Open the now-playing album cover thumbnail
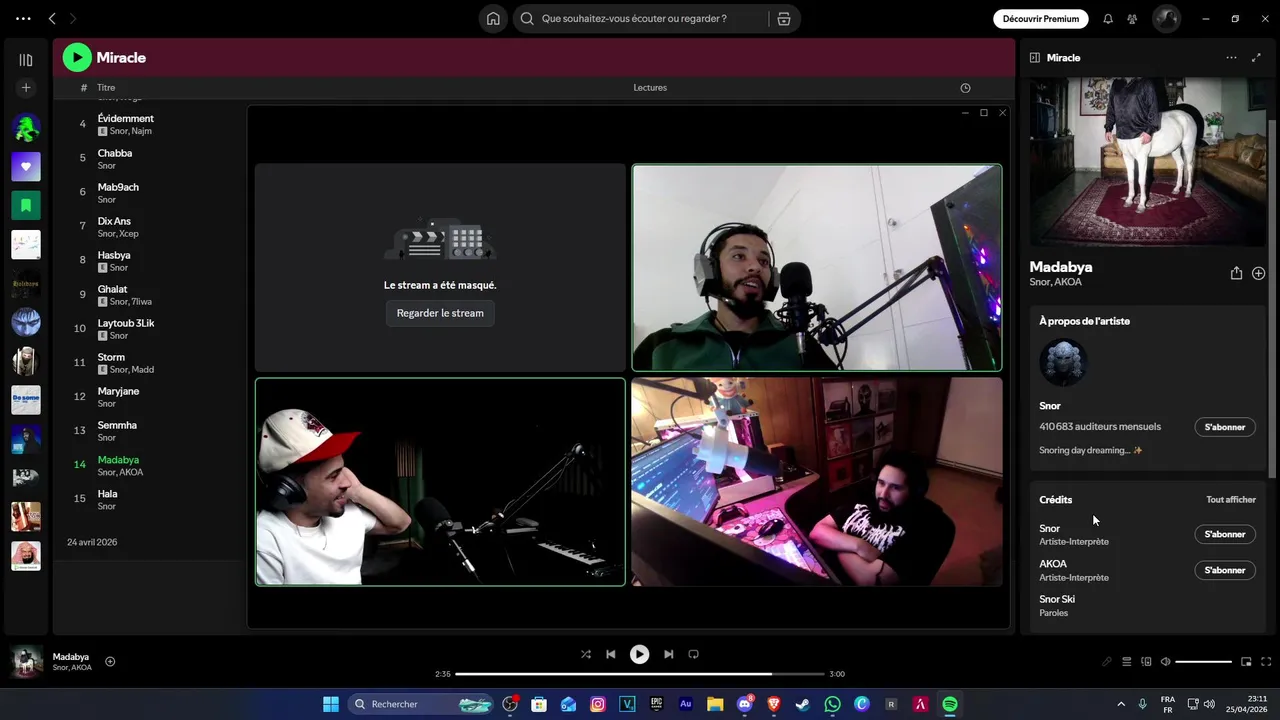This screenshot has height=720, width=1280. point(26,661)
